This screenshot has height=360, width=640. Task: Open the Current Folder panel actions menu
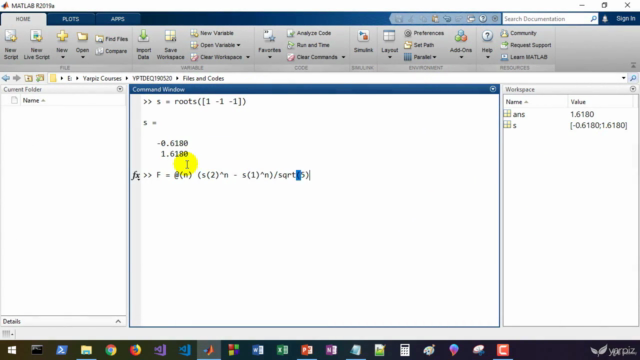click(x=120, y=89)
